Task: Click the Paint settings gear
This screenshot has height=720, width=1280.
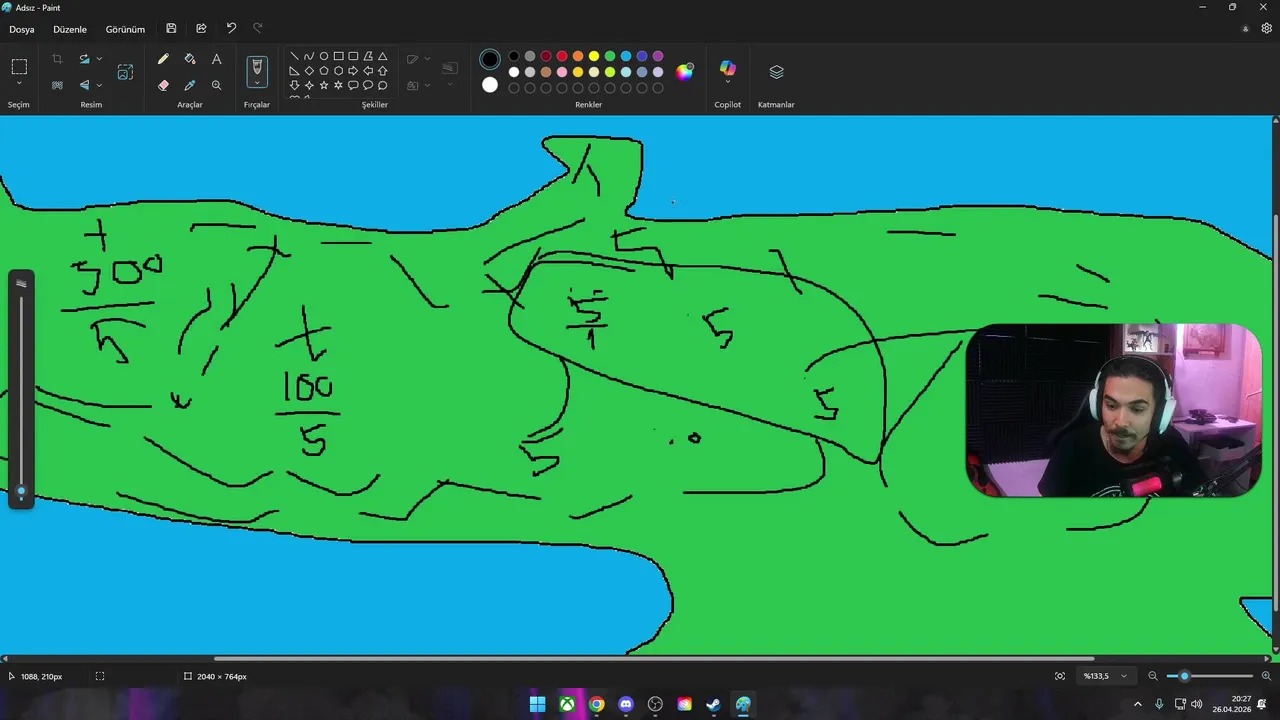Action: pos(1266,29)
